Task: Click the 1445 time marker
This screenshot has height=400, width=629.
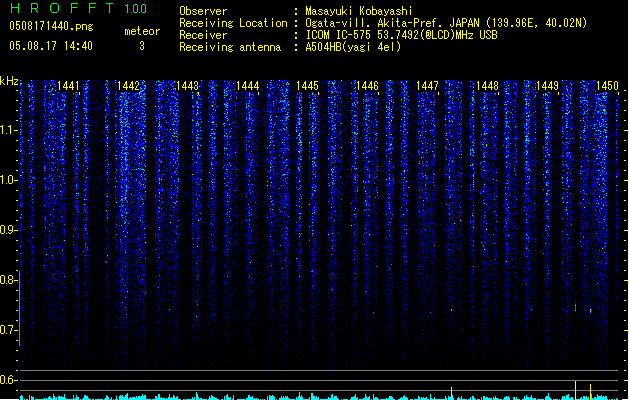Action: (307, 86)
